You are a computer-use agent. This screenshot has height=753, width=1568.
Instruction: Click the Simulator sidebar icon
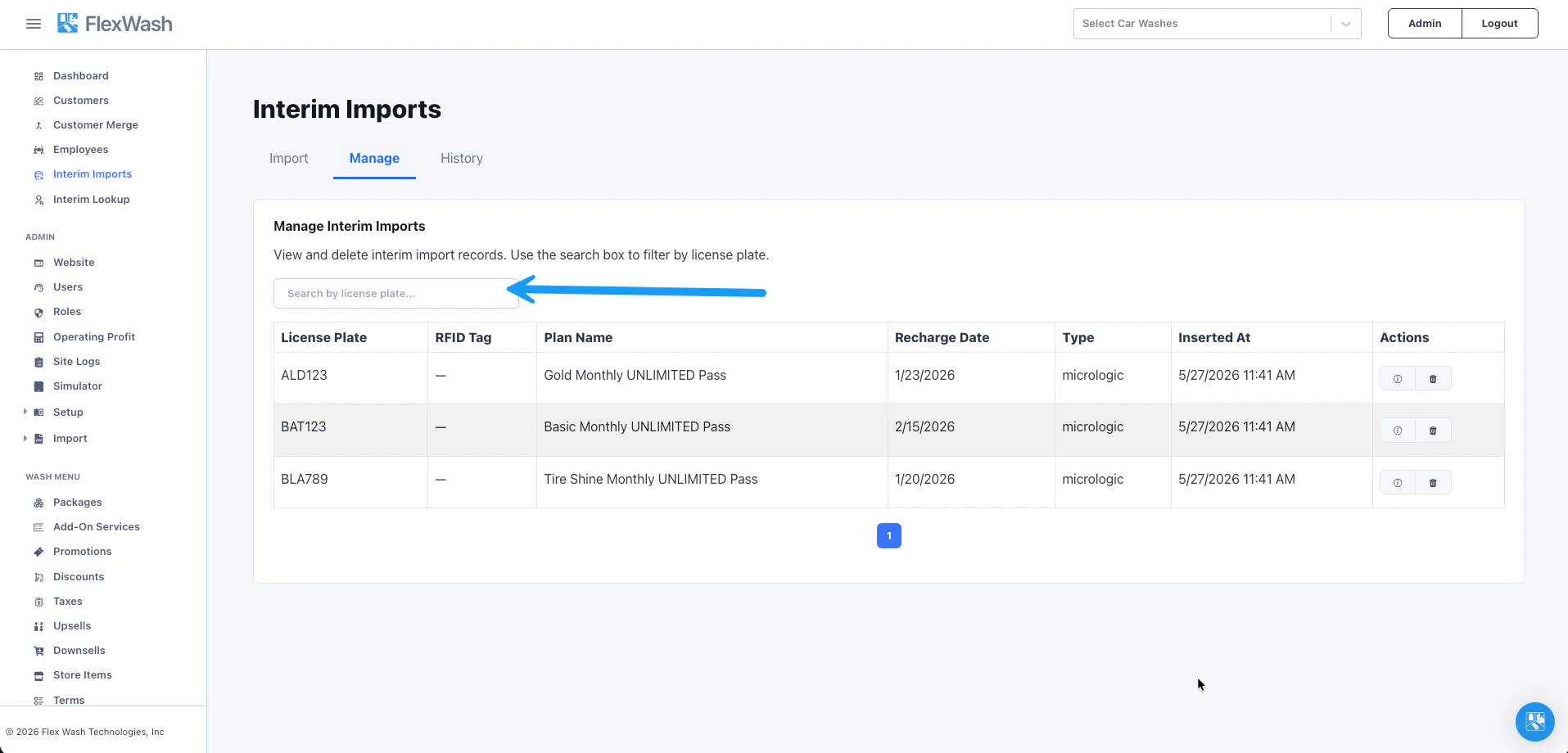click(38, 386)
